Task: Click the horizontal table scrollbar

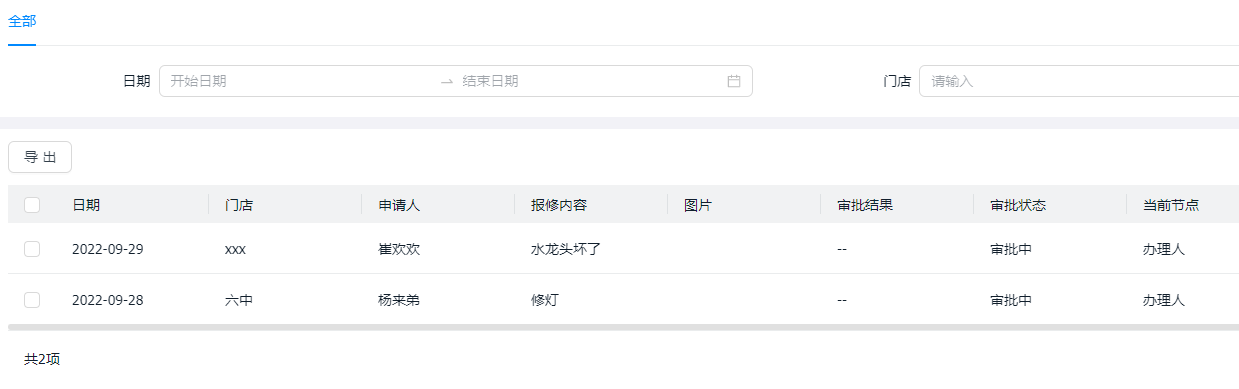Action: pos(623,327)
